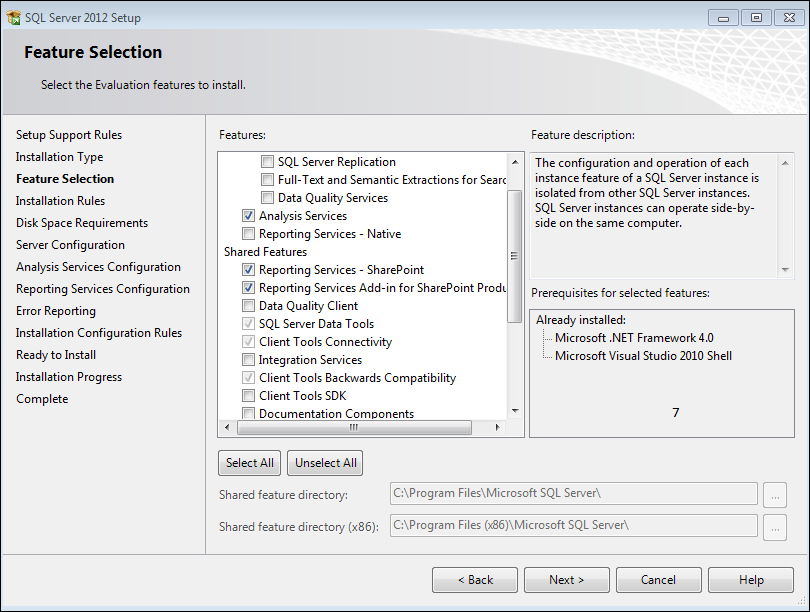Tick the Client Tools SDK checkbox
Screen dimensions: 810x612
248,396
